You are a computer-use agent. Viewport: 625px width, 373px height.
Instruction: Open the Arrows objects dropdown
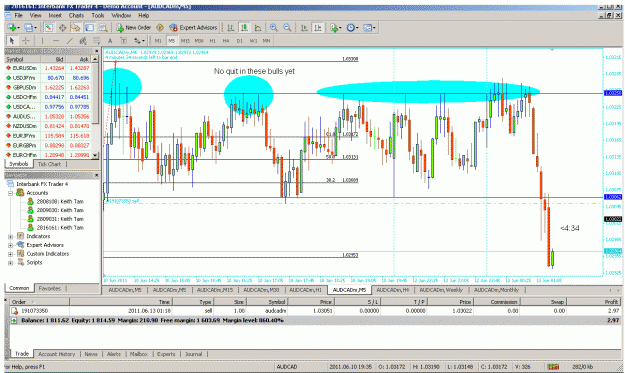(x=139, y=41)
